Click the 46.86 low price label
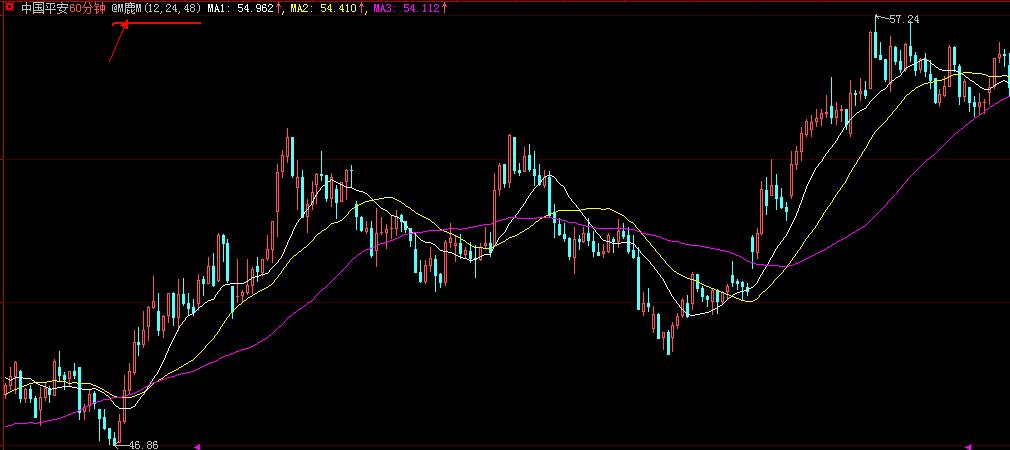 point(143,445)
